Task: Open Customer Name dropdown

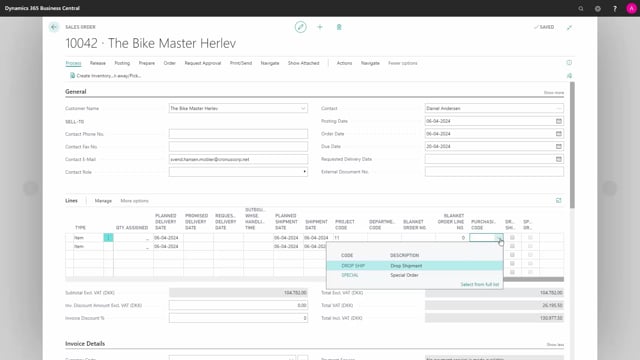Action: [303, 109]
